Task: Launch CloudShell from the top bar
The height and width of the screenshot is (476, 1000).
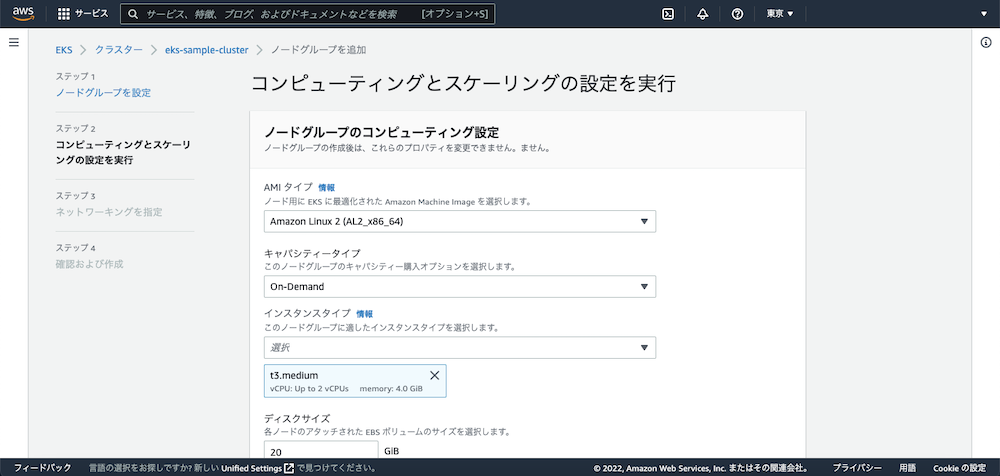Action: pos(668,14)
